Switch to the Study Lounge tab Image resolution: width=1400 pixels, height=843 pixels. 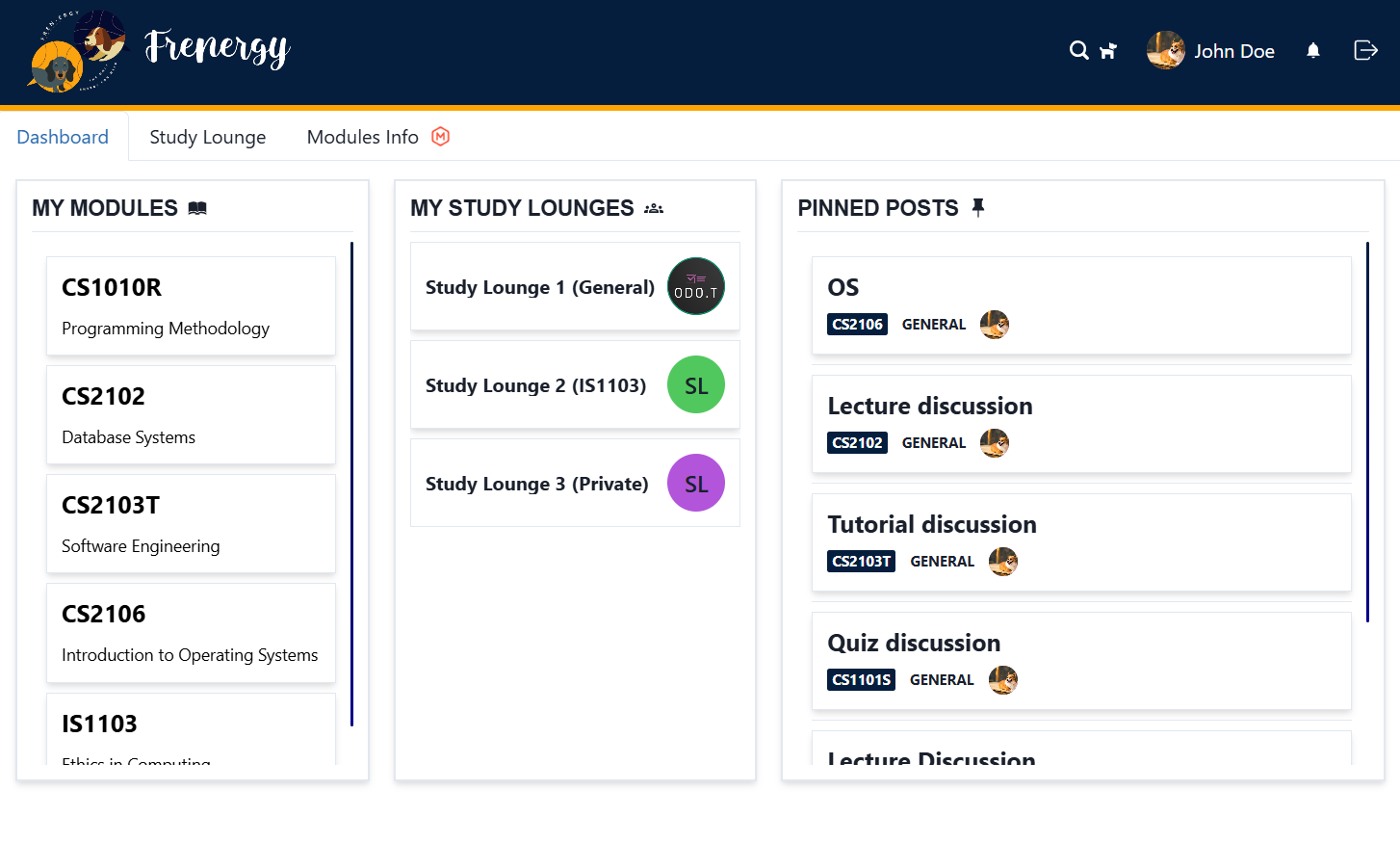point(208,137)
